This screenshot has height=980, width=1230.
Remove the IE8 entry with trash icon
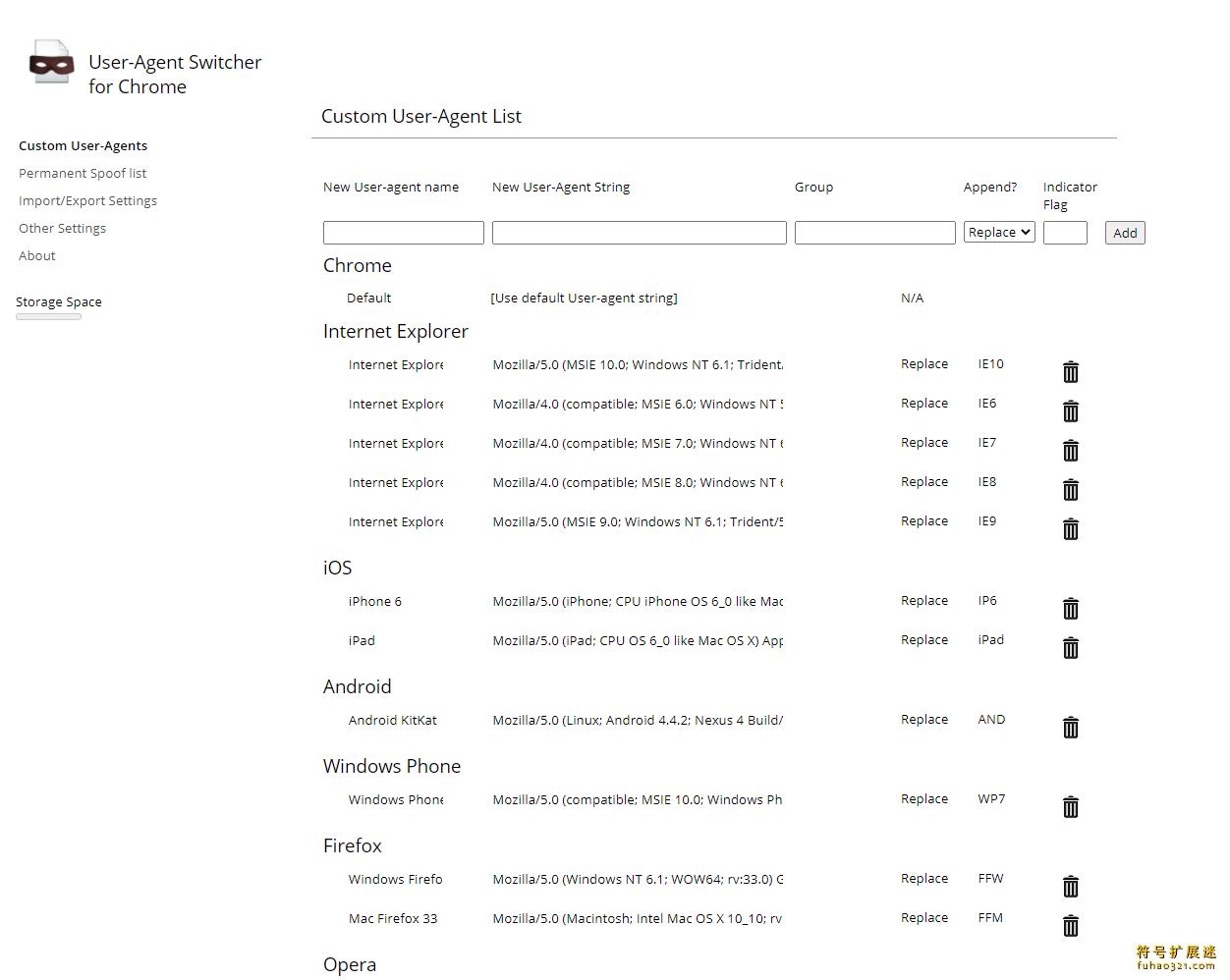[1071, 490]
